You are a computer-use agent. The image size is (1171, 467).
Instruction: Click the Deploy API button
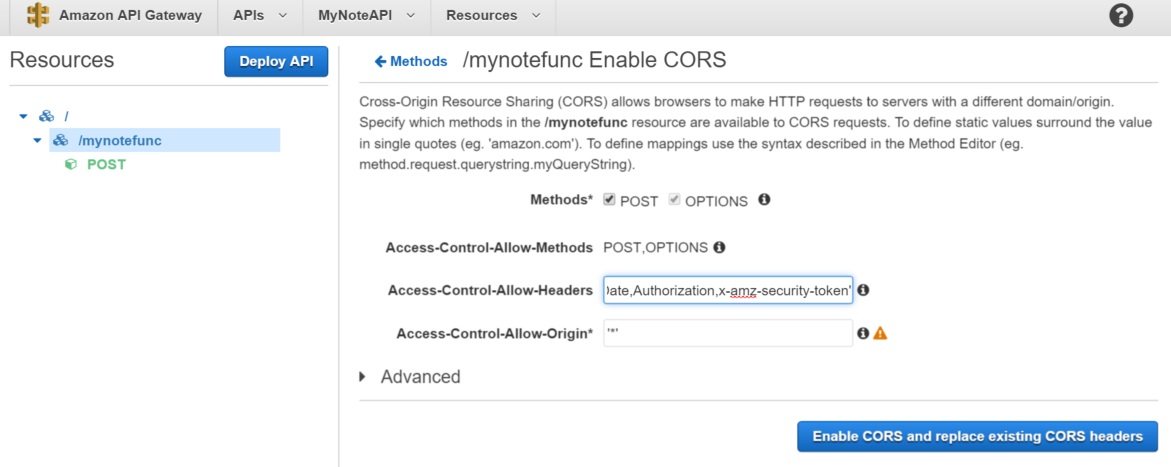coord(276,61)
